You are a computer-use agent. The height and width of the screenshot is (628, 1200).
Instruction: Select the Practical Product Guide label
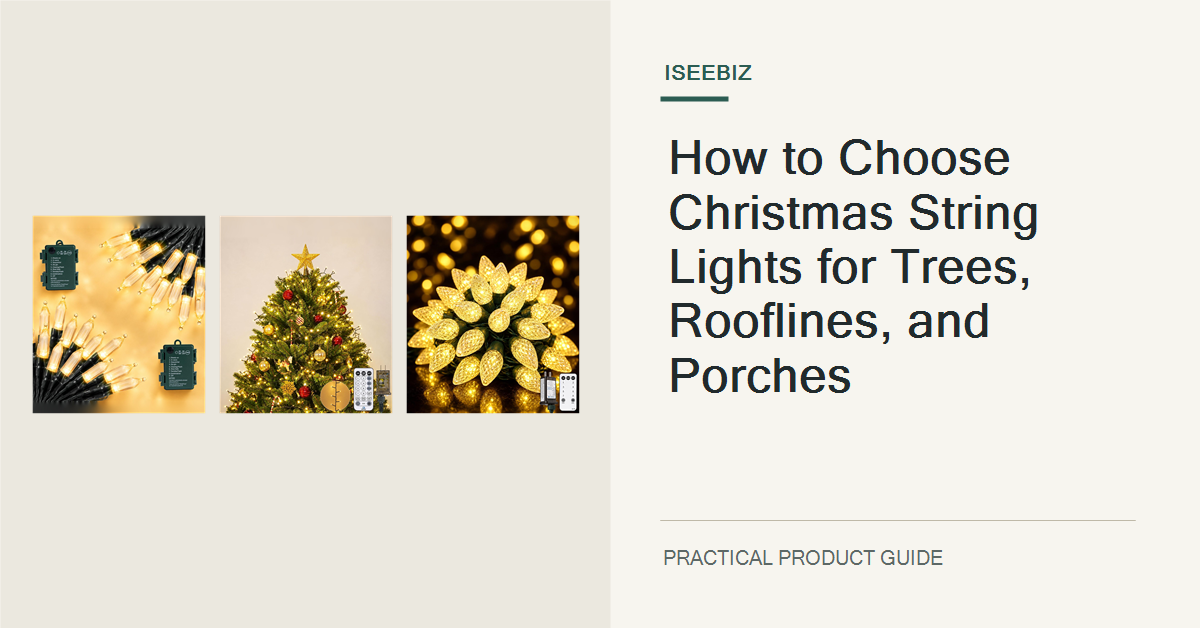coord(803,558)
